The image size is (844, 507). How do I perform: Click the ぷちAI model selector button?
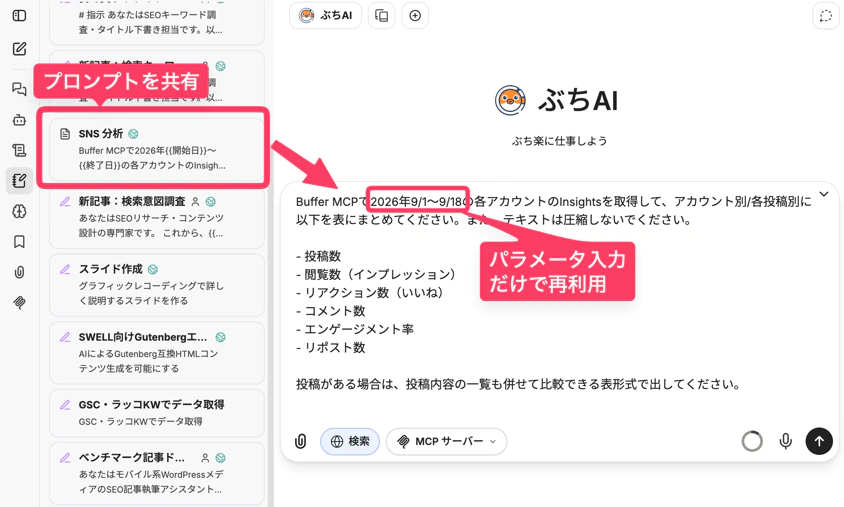coord(325,16)
